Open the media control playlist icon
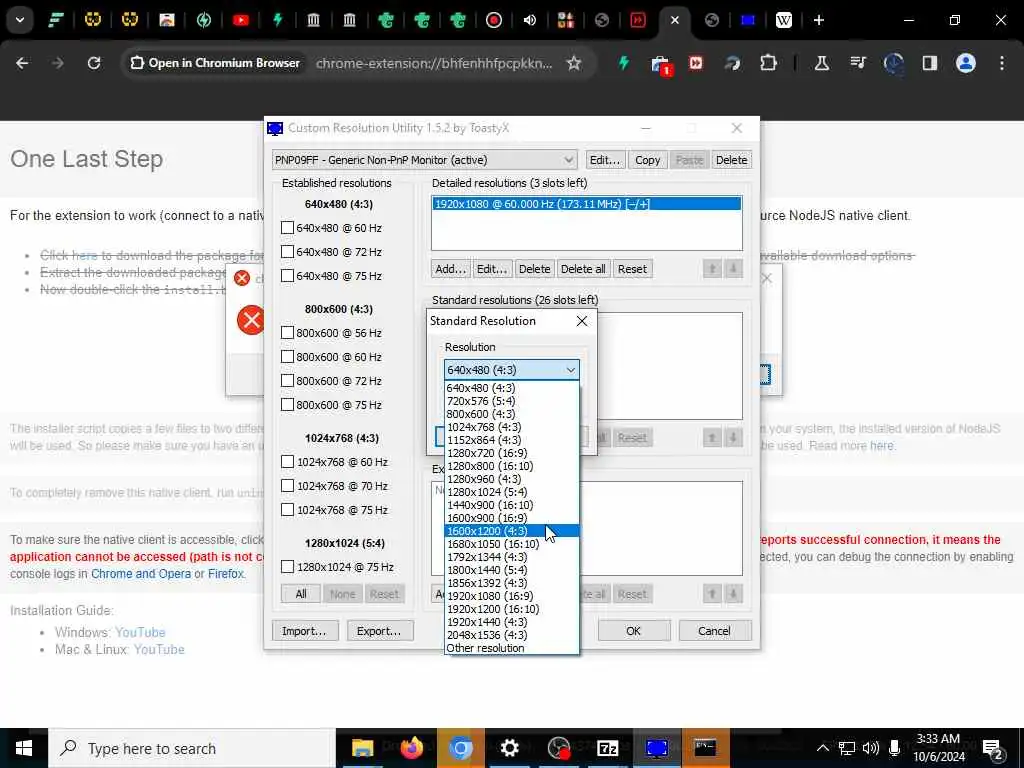 [x=857, y=63]
